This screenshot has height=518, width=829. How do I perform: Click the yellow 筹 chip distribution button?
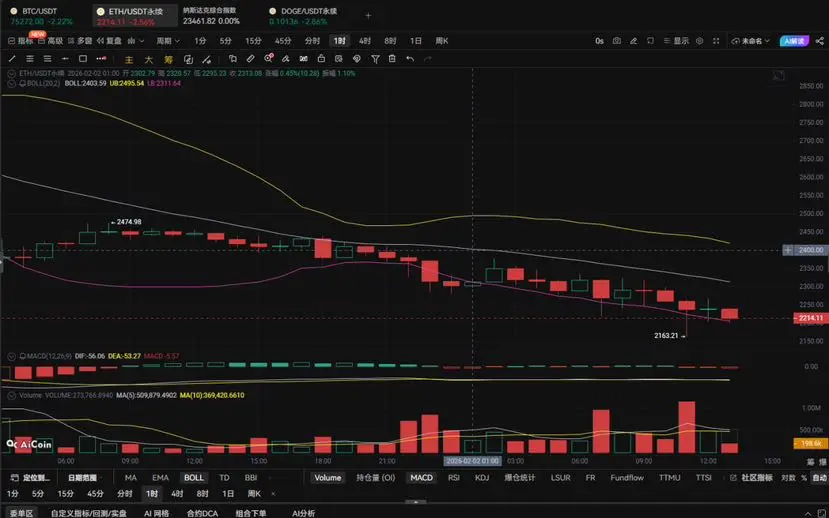pos(168,59)
